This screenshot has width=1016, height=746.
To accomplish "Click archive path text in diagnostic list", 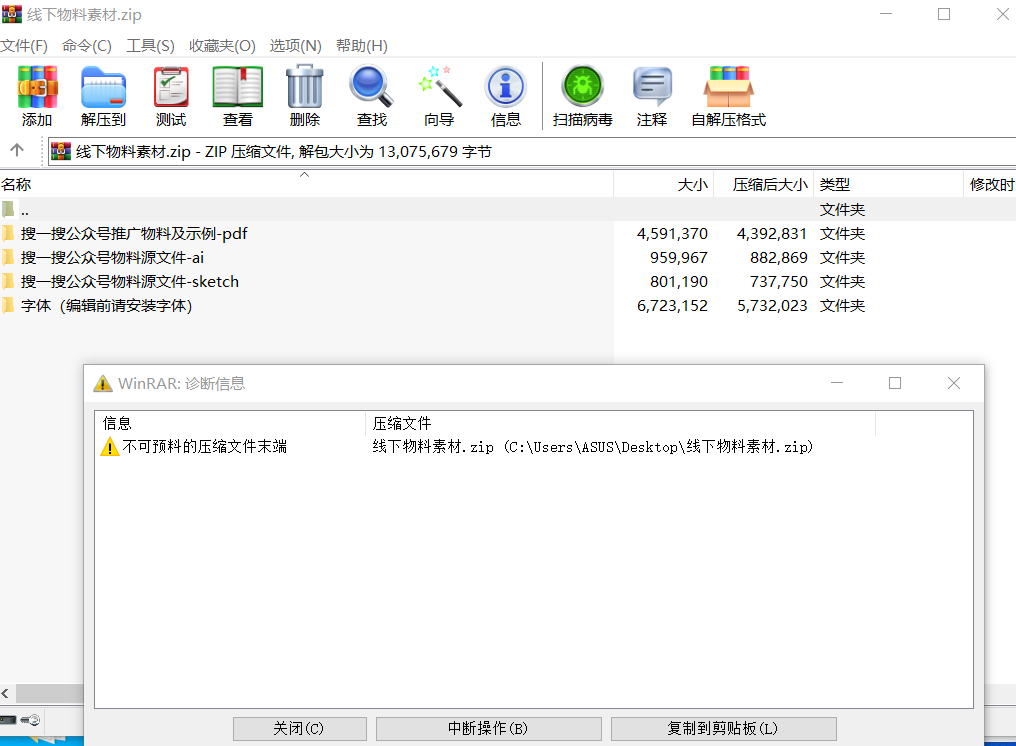I will click(593, 447).
